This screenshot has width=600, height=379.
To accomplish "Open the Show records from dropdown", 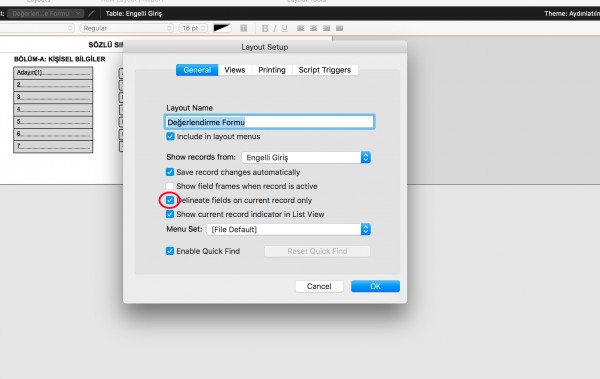I will pos(306,157).
